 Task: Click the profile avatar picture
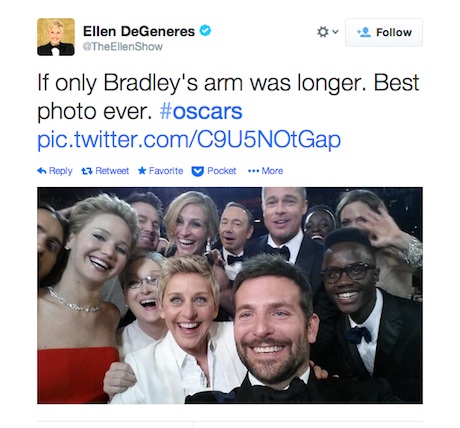pos(56,37)
